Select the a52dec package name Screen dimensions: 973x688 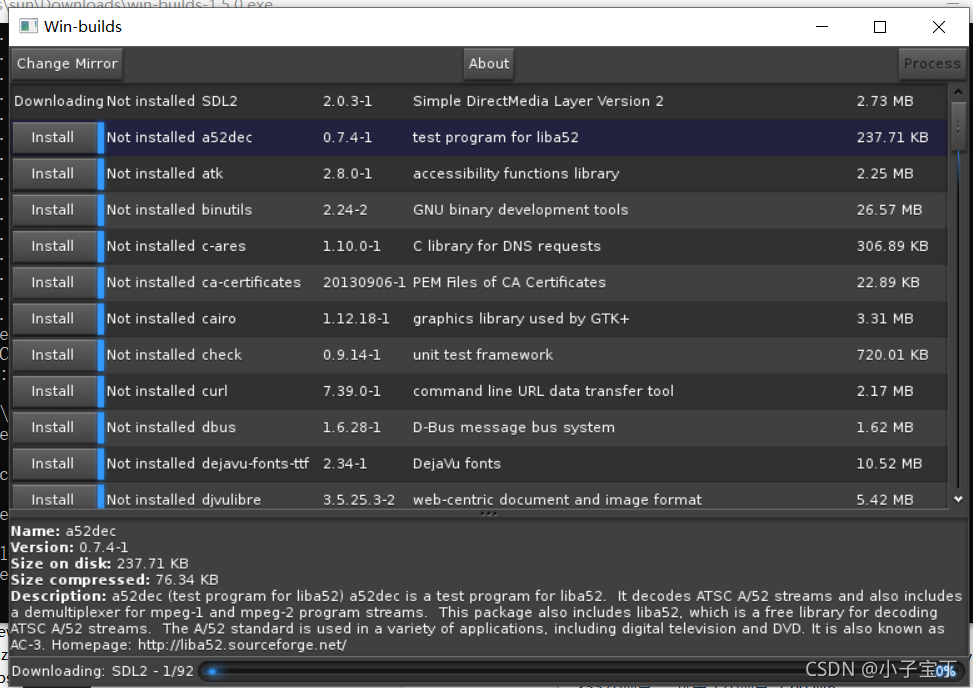click(227, 138)
